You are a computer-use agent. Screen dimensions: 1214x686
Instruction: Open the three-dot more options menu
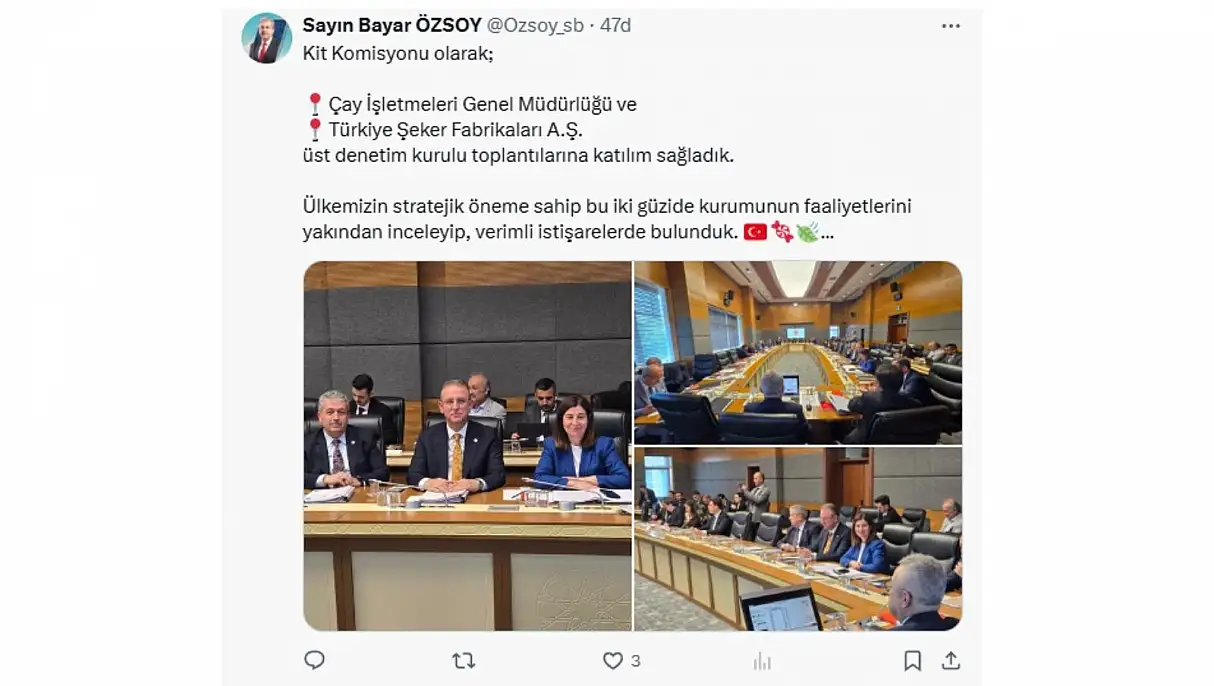tap(951, 26)
